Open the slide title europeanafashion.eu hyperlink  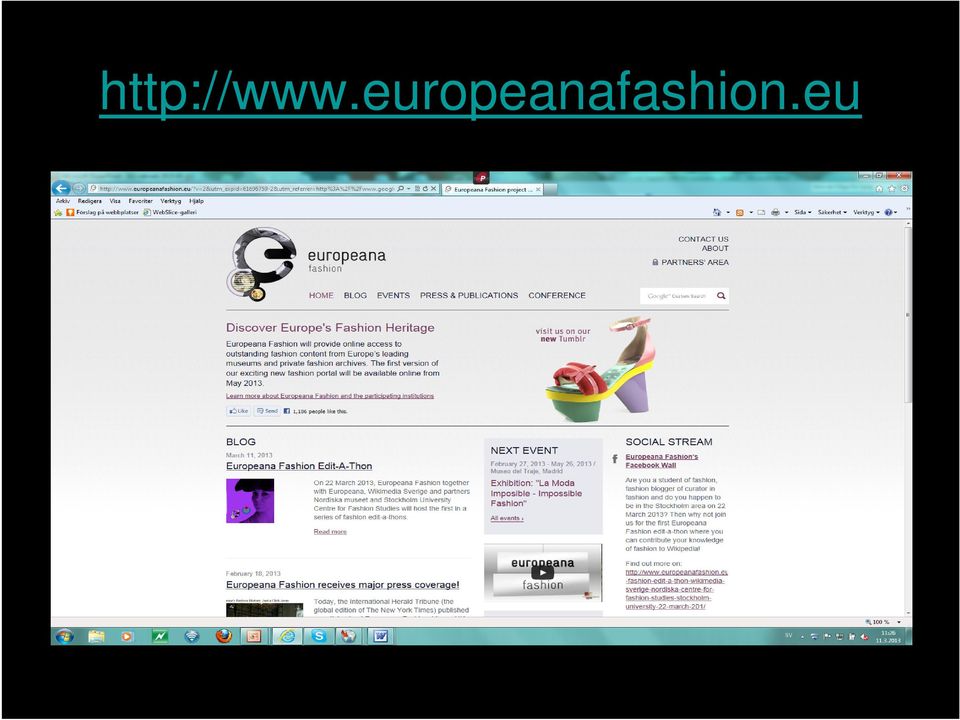coord(481,92)
